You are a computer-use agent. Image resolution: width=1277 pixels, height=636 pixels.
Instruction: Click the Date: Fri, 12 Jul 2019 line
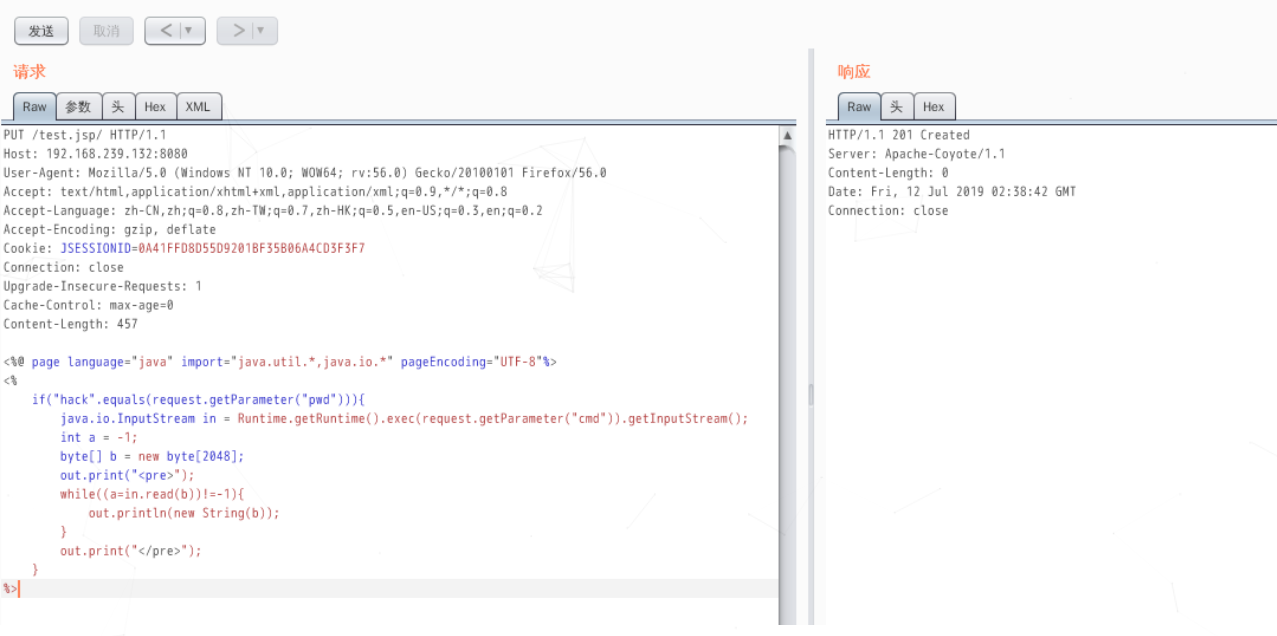point(952,192)
